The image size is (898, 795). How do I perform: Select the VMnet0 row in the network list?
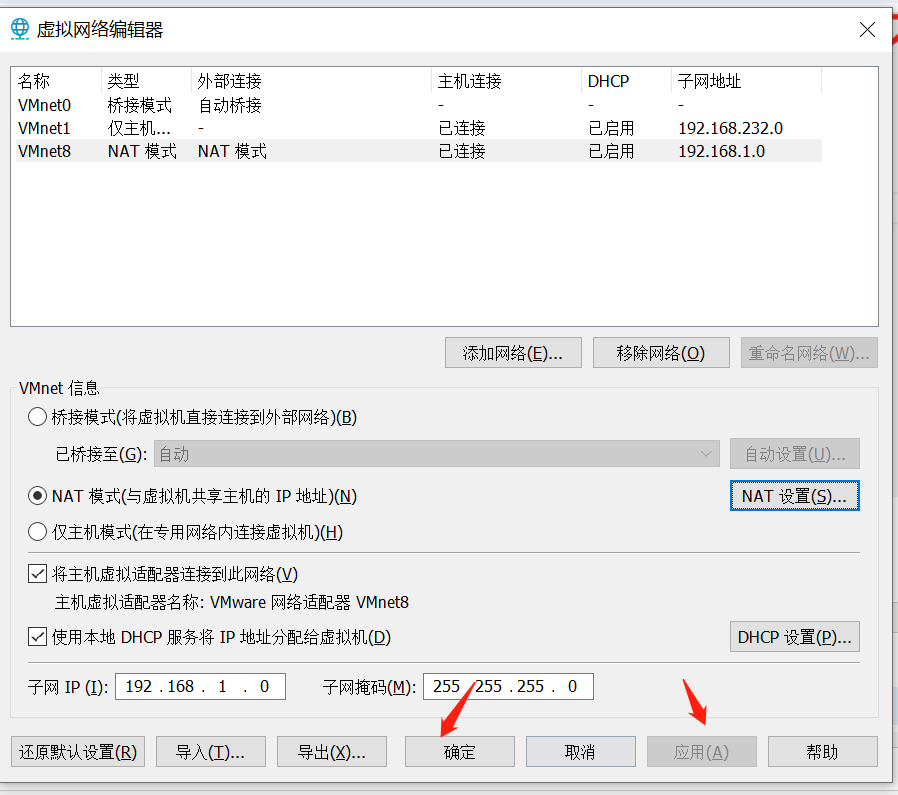point(419,105)
